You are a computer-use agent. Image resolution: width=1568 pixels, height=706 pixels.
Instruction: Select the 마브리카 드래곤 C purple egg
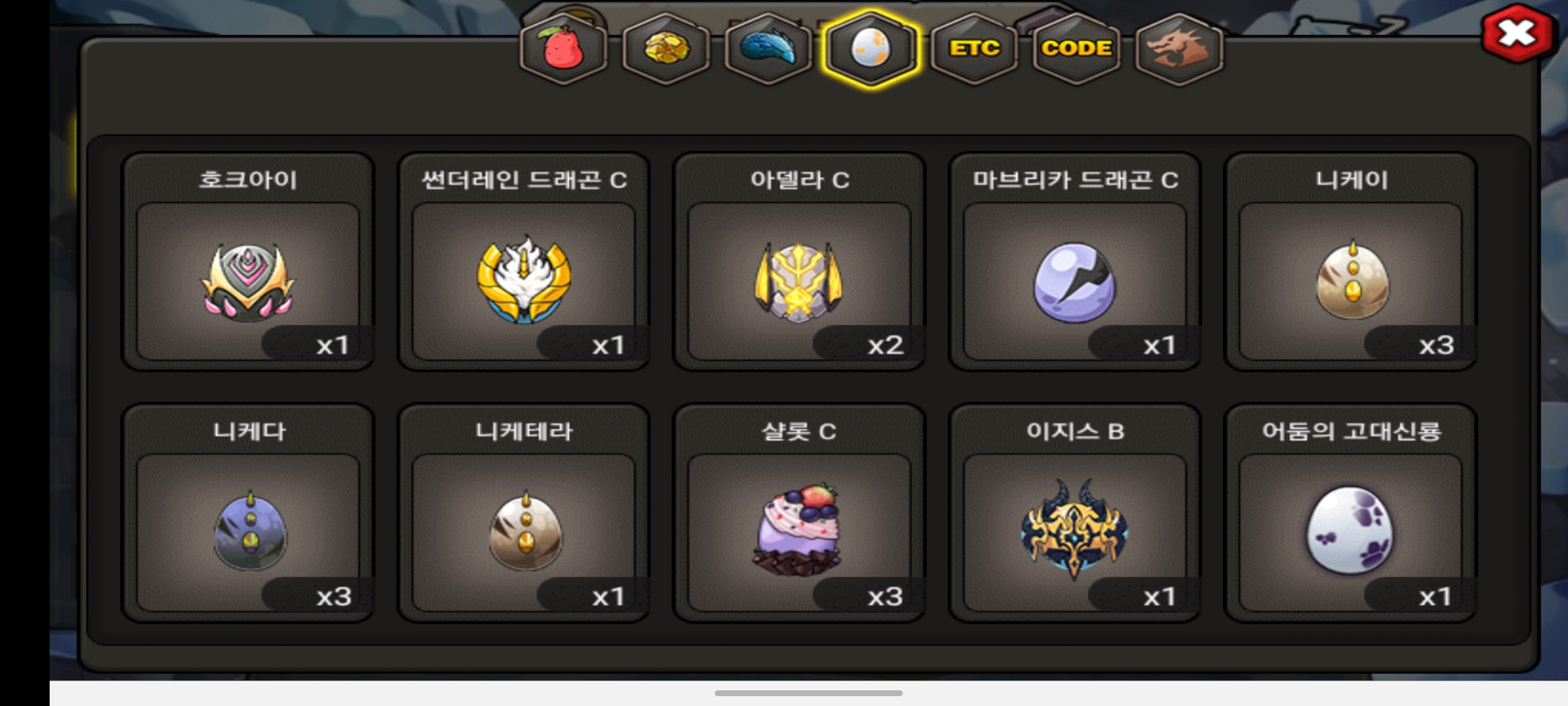[x=1075, y=282]
